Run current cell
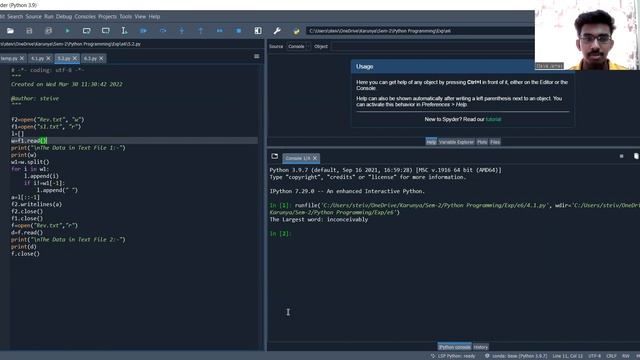 pos(87,31)
